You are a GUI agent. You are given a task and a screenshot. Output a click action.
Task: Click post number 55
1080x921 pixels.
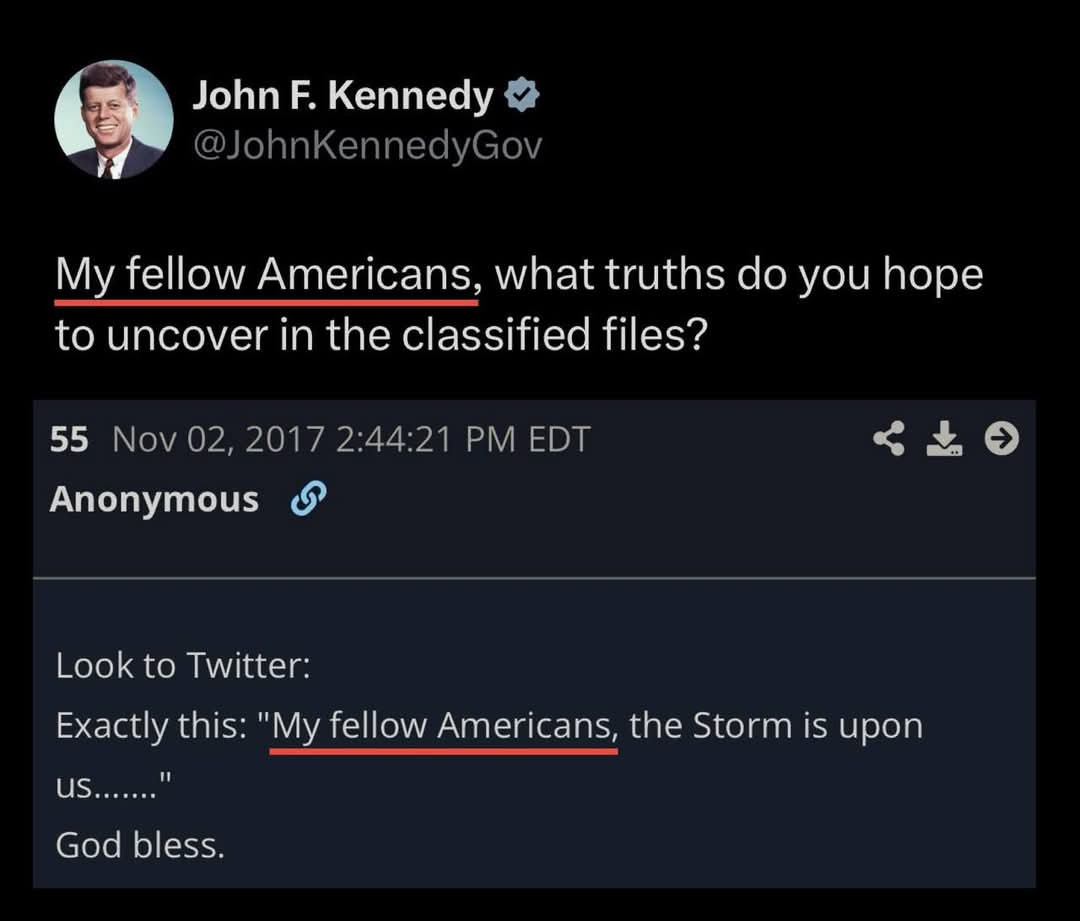click(x=69, y=439)
